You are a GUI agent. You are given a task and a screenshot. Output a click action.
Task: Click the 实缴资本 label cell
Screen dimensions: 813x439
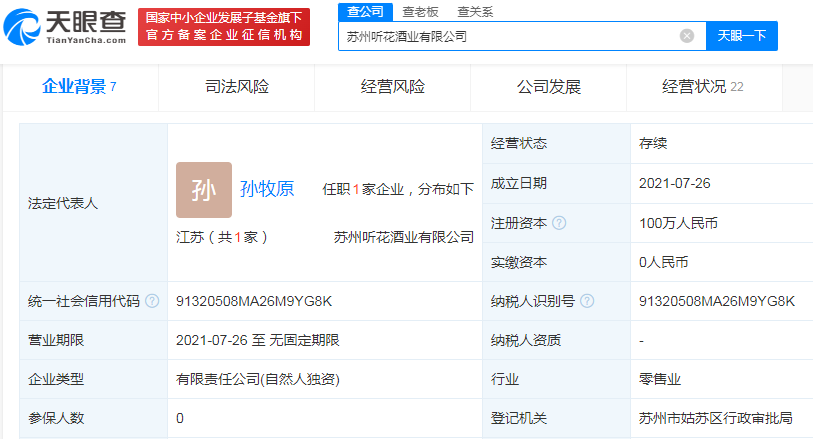(556, 262)
